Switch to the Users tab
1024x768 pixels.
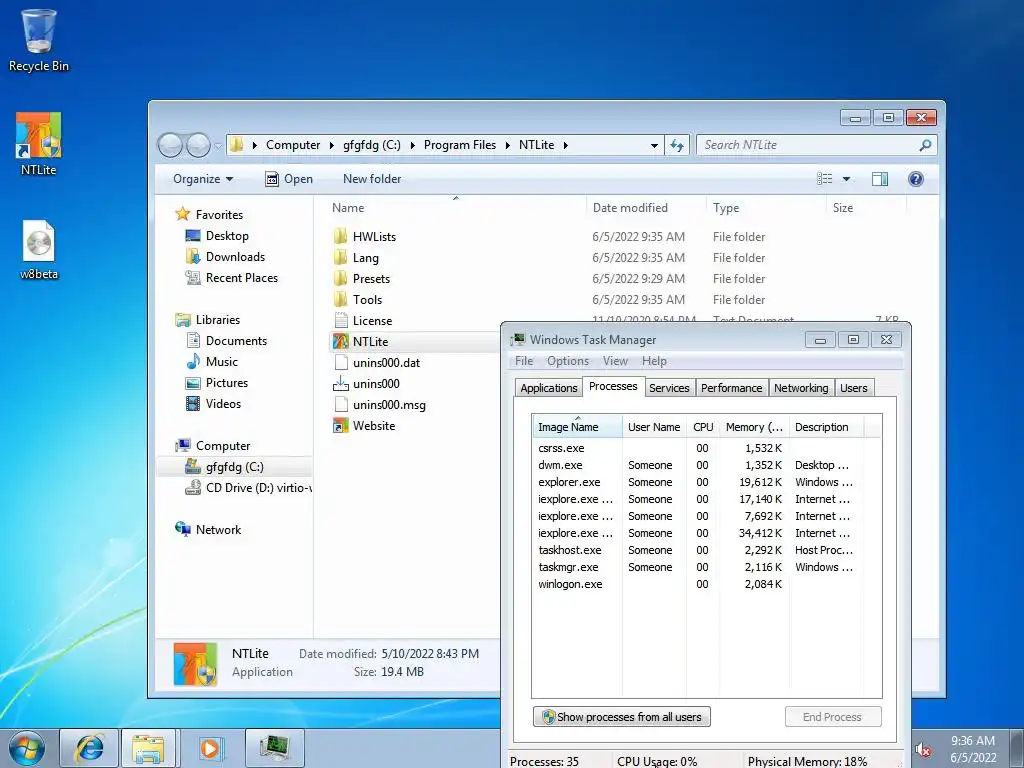pos(854,388)
